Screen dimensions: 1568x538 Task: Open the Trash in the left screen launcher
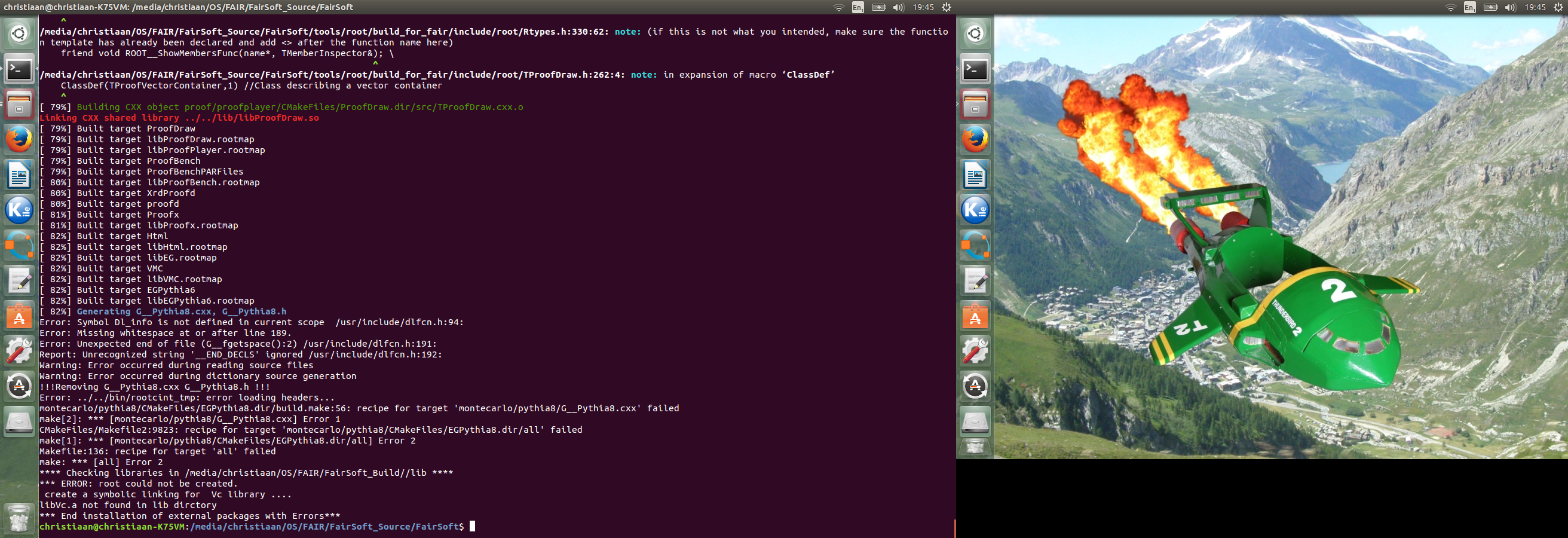pos(19,518)
